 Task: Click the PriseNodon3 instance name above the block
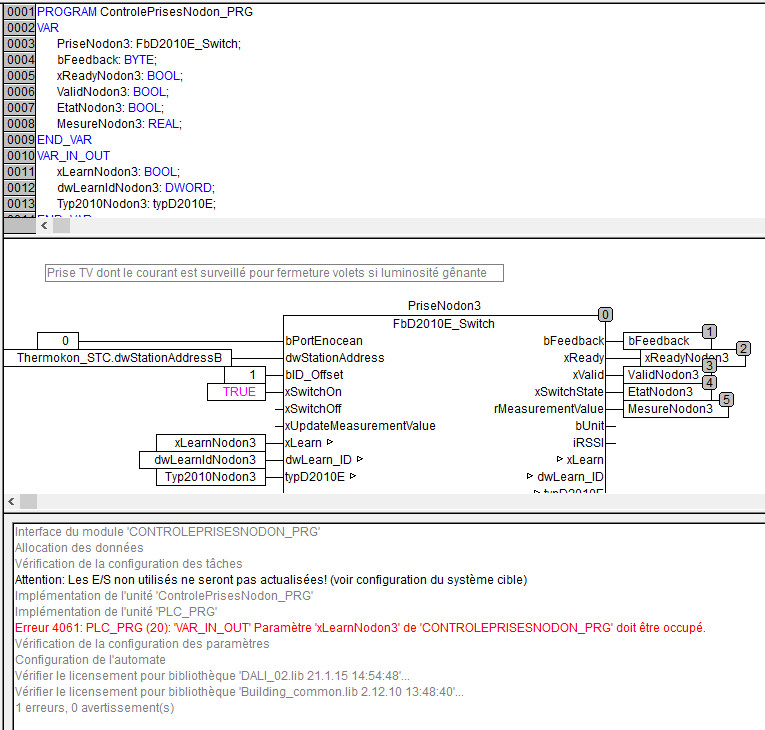445,305
